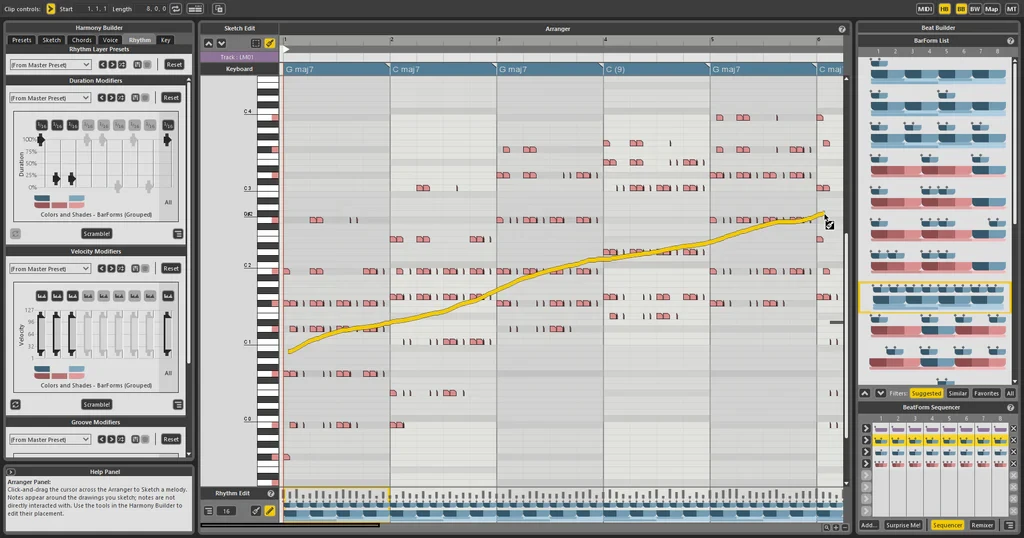This screenshot has width=1024, height=538.
Task: Toggle the HB panel button on top bar
Action: (944, 9)
